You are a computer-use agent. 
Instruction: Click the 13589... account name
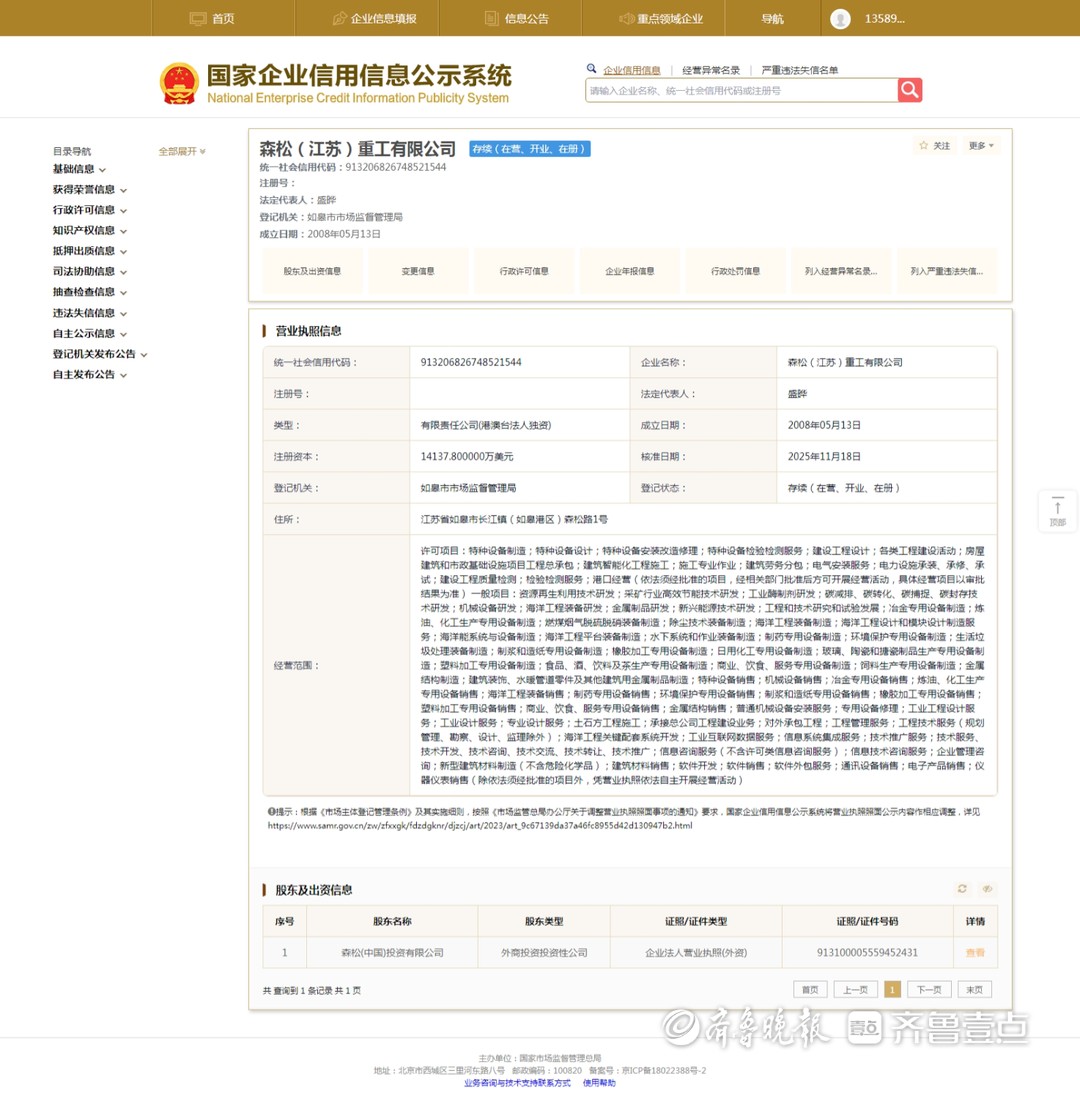[x=885, y=19]
